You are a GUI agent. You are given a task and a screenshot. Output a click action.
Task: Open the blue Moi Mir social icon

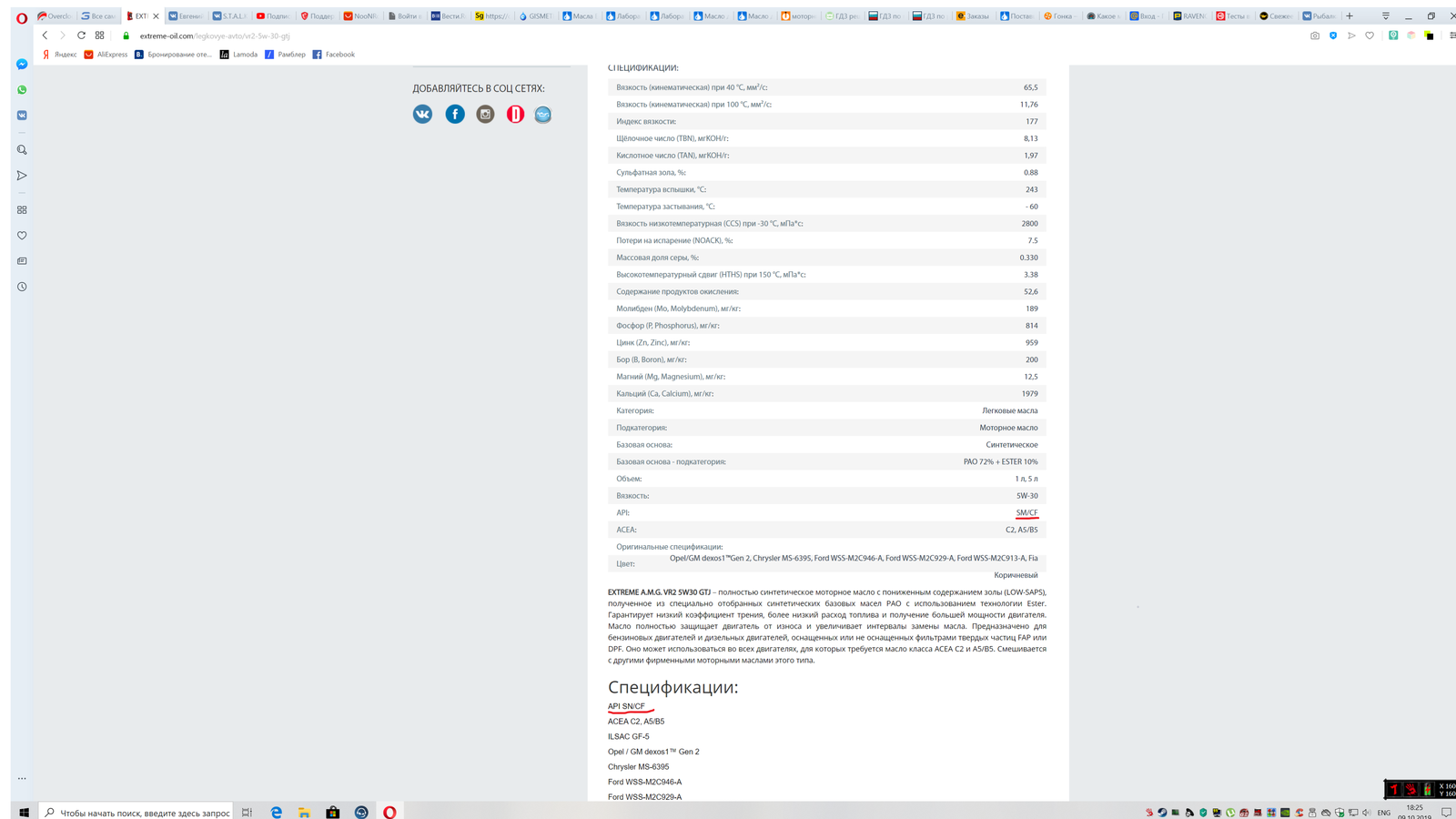(x=543, y=114)
